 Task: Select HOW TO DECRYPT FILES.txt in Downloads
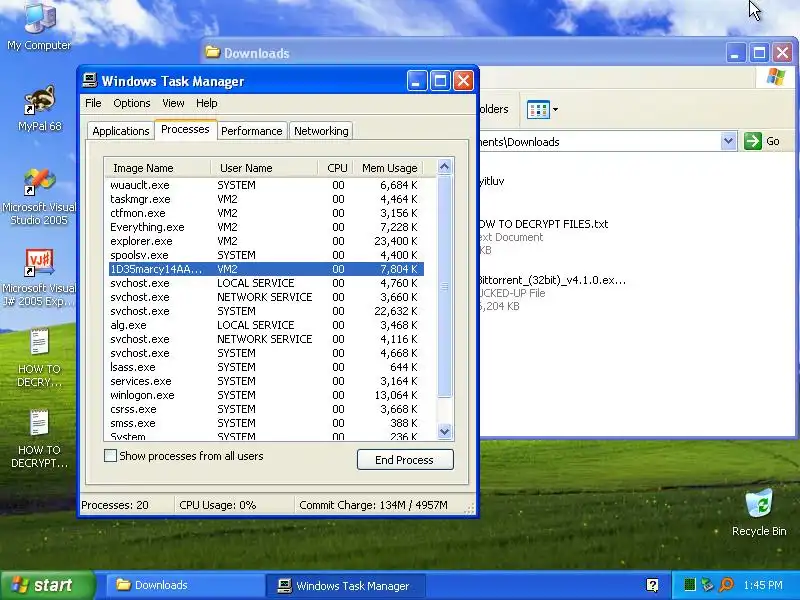(x=544, y=236)
